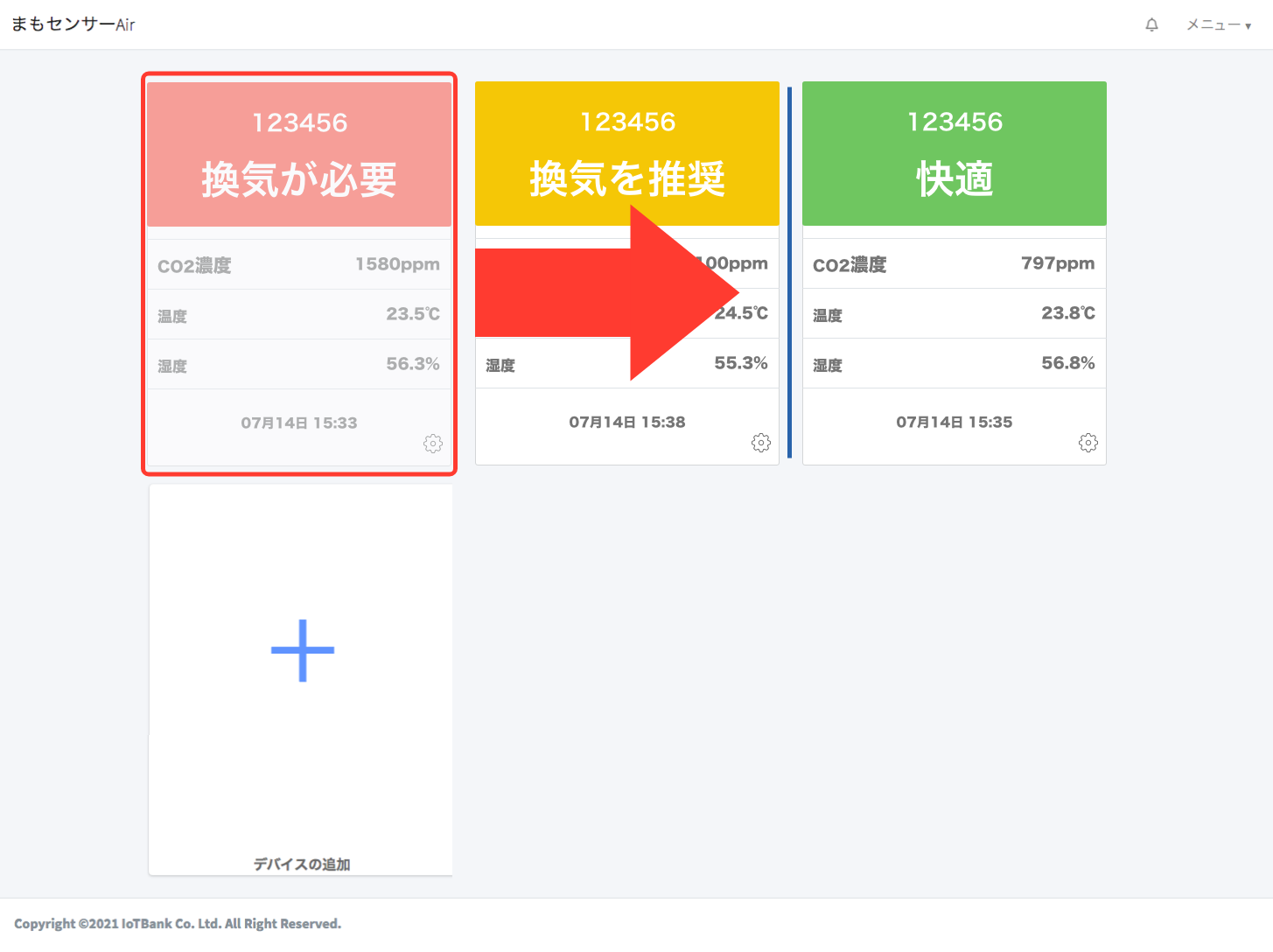1273x952 pixels.
Task: Click the 1580ppm CO2 value
Action: pyautogui.click(x=397, y=264)
